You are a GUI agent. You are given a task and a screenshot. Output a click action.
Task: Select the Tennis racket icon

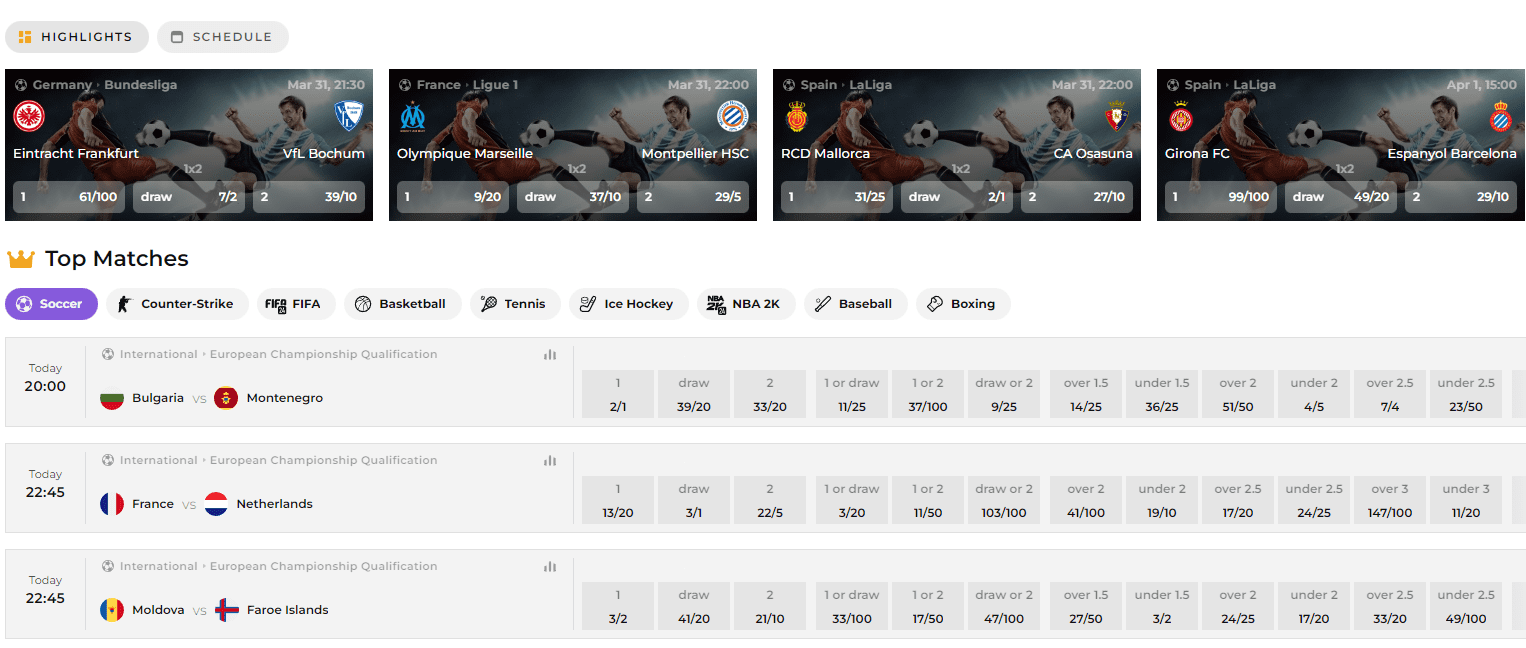(488, 303)
